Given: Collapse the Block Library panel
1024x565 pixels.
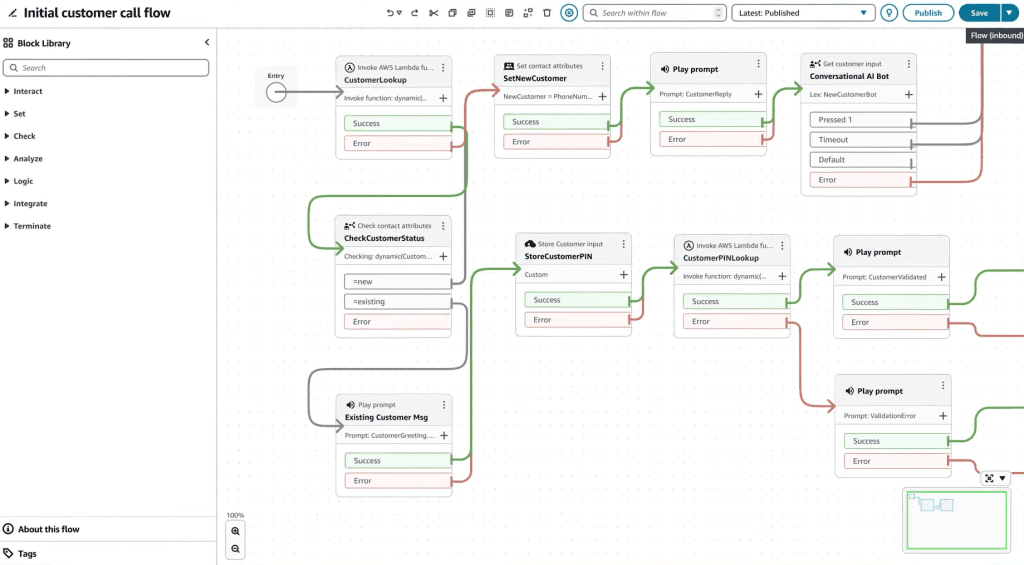Looking at the screenshot, I should point(207,42).
